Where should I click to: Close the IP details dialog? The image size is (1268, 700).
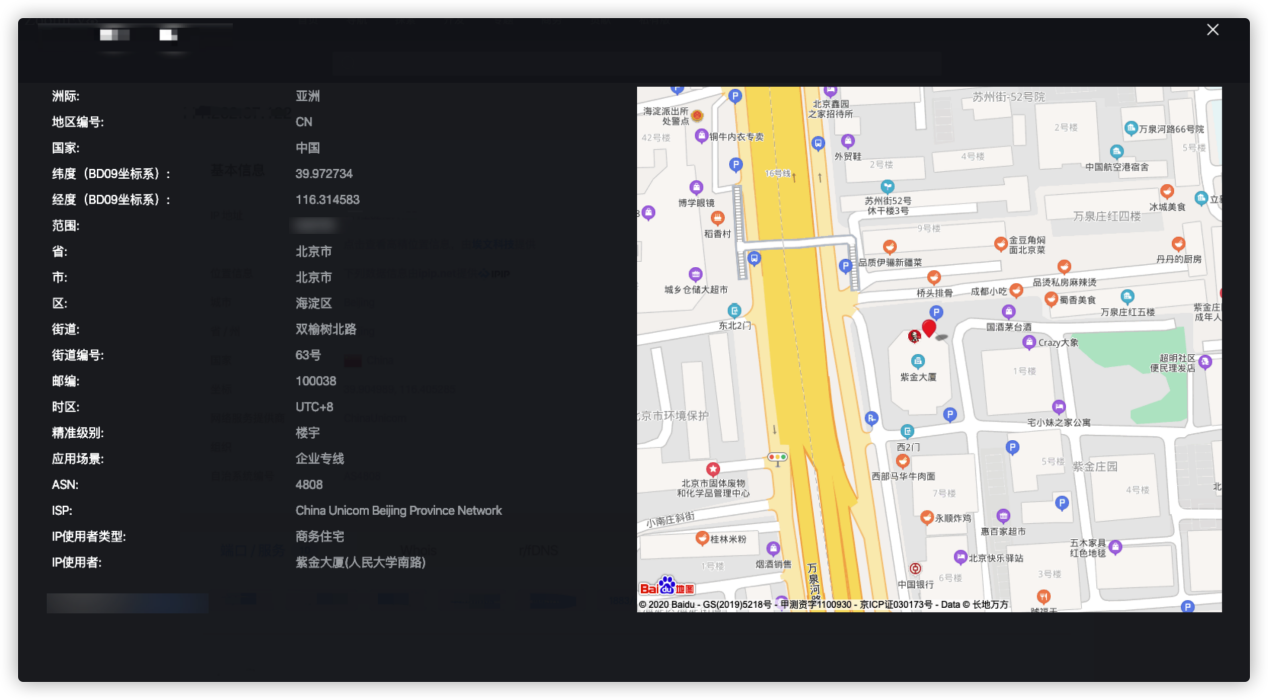point(1213,30)
